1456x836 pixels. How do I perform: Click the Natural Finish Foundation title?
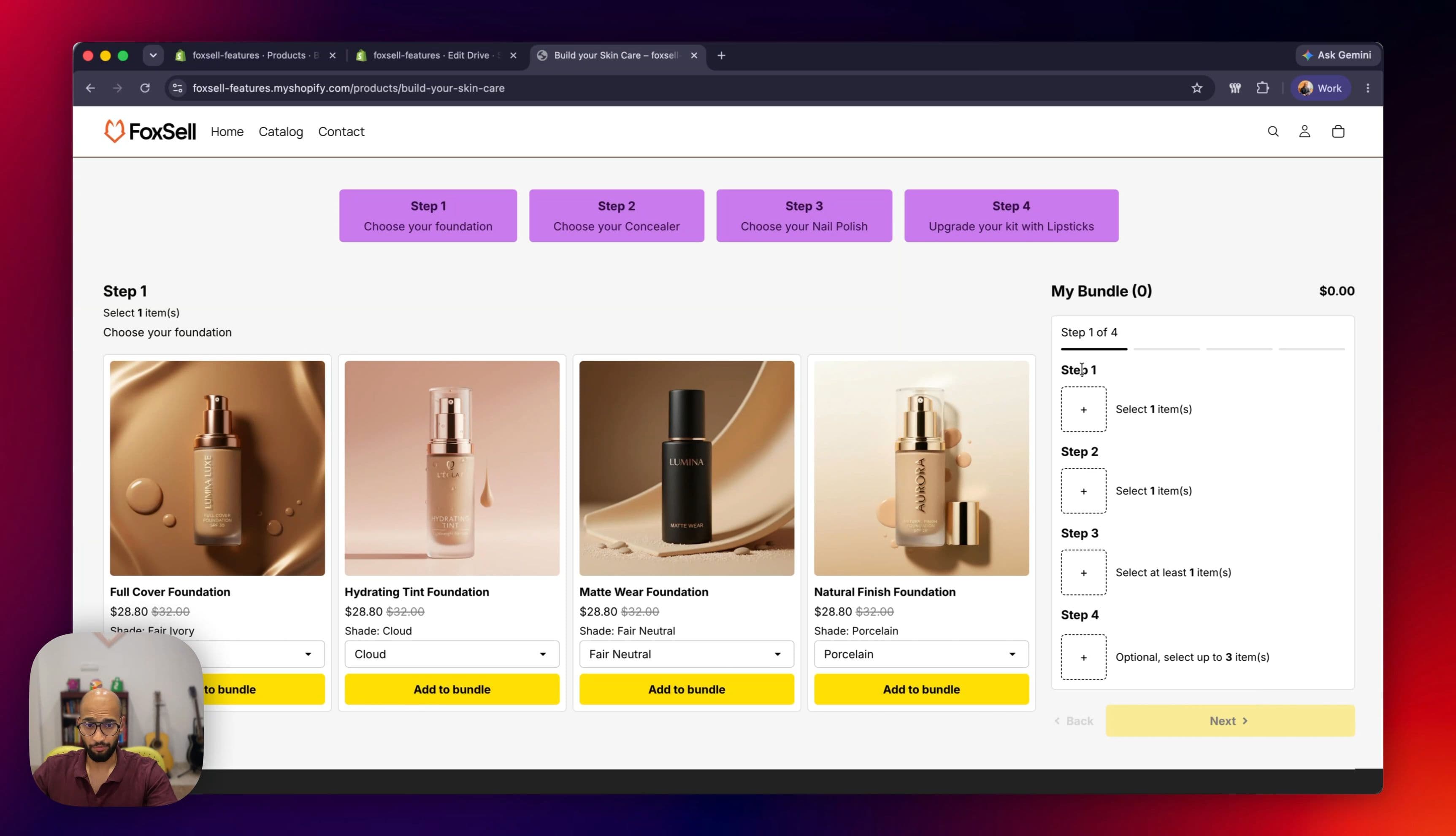point(885,592)
